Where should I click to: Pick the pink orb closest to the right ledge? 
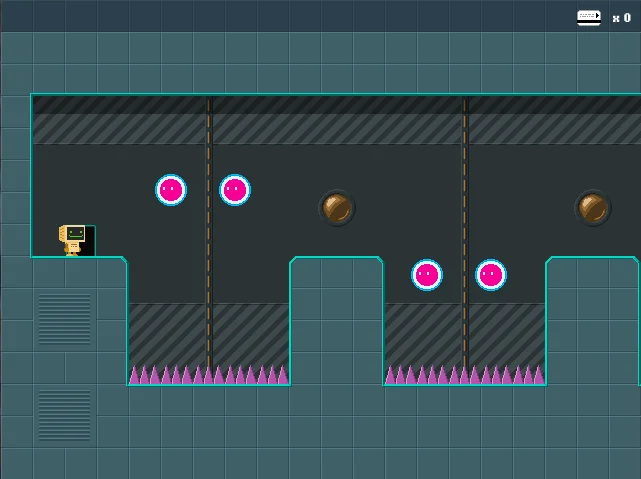[491, 275]
